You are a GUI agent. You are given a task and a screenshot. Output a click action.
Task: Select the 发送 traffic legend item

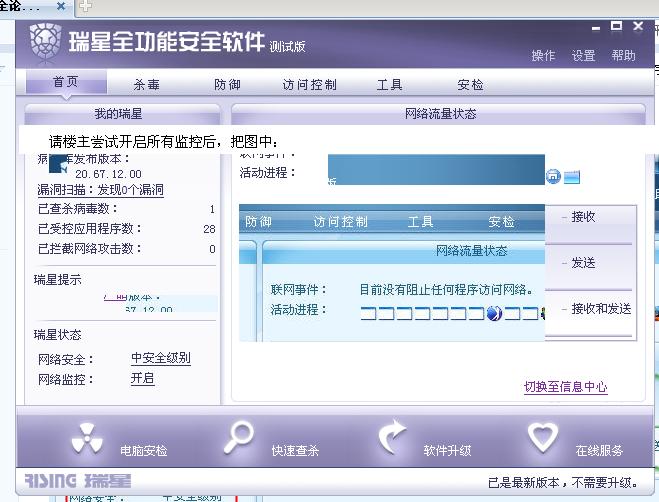(x=583, y=263)
